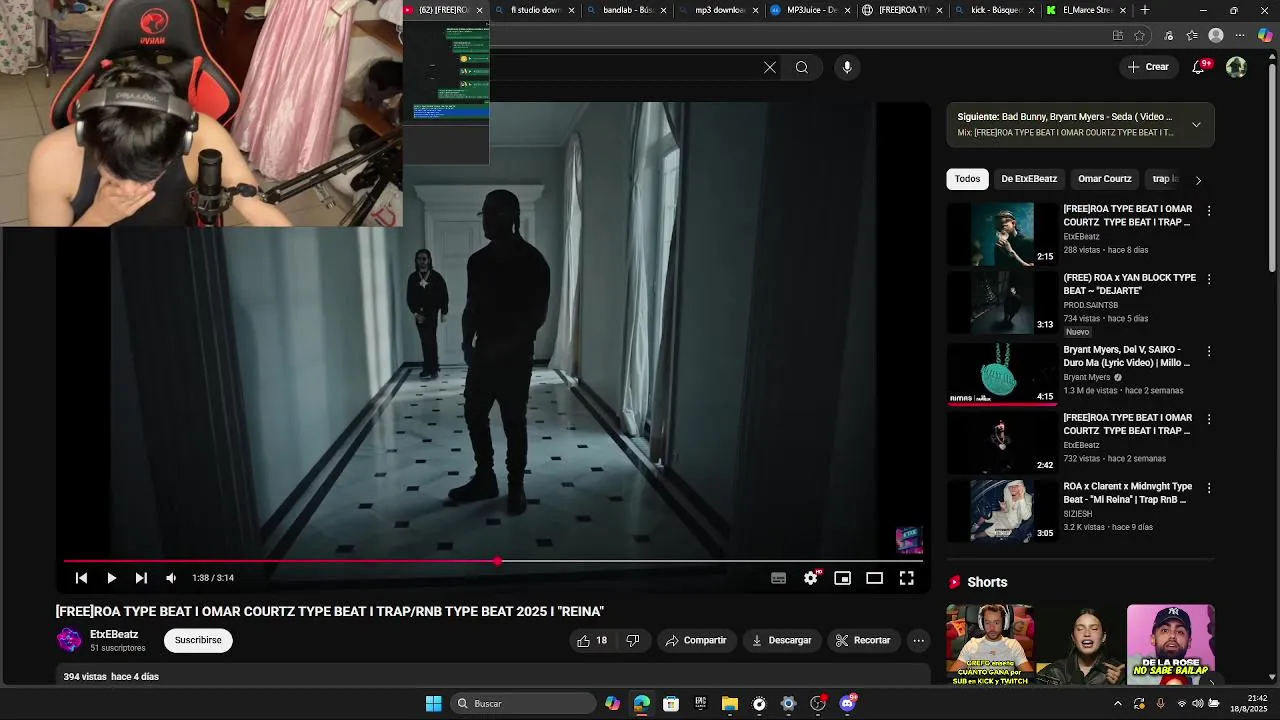Open the more actions menu below the video
Screen dimensions: 1280x720
tap(918, 640)
